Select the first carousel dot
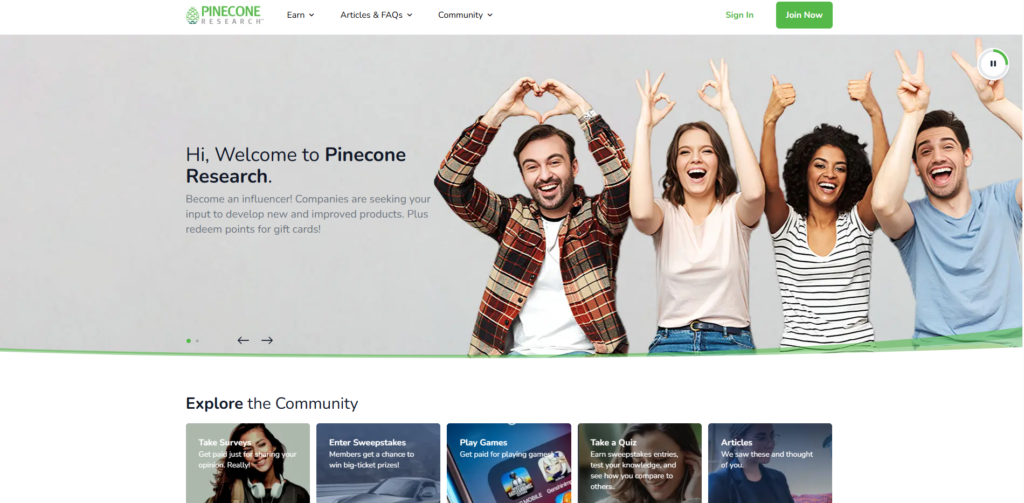1024x503 pixels. click(x=189, y=340)
